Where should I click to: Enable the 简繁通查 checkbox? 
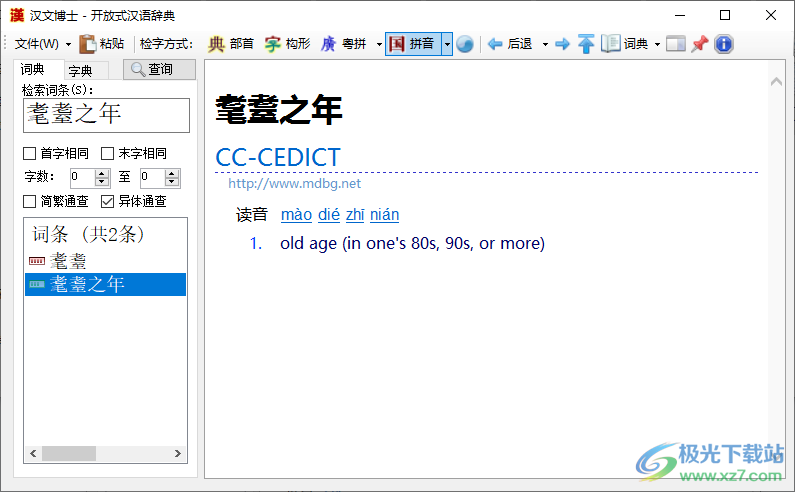click(29, 201)
